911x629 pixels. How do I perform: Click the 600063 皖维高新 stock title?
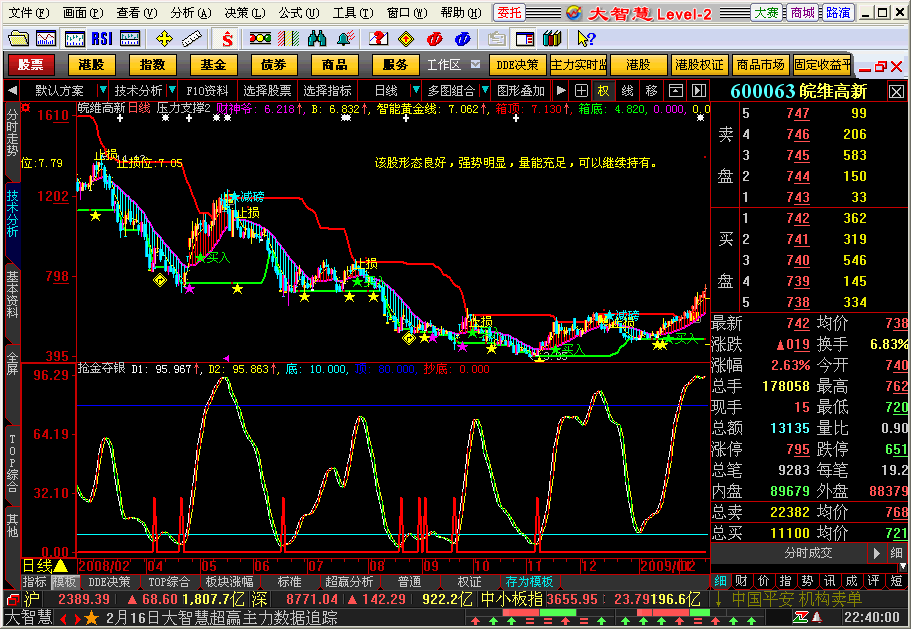[x=798, y=91]
